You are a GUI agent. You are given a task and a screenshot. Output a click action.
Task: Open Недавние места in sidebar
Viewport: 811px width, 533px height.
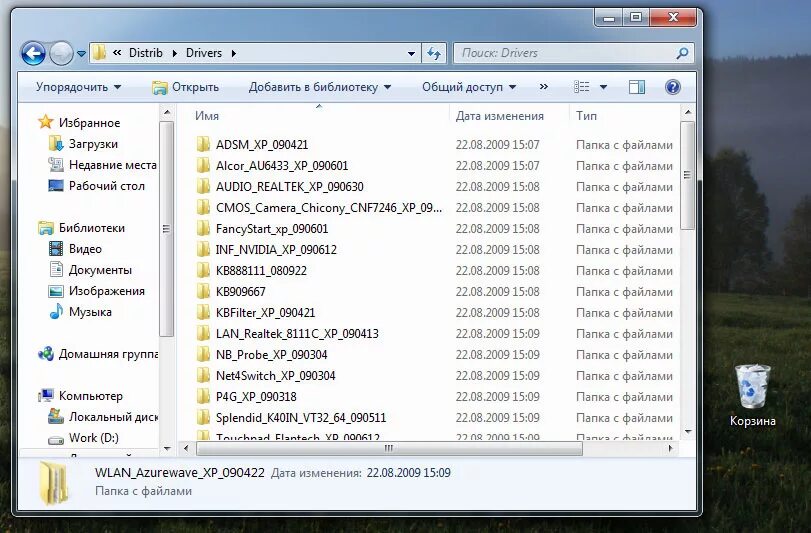pos(102,165)
